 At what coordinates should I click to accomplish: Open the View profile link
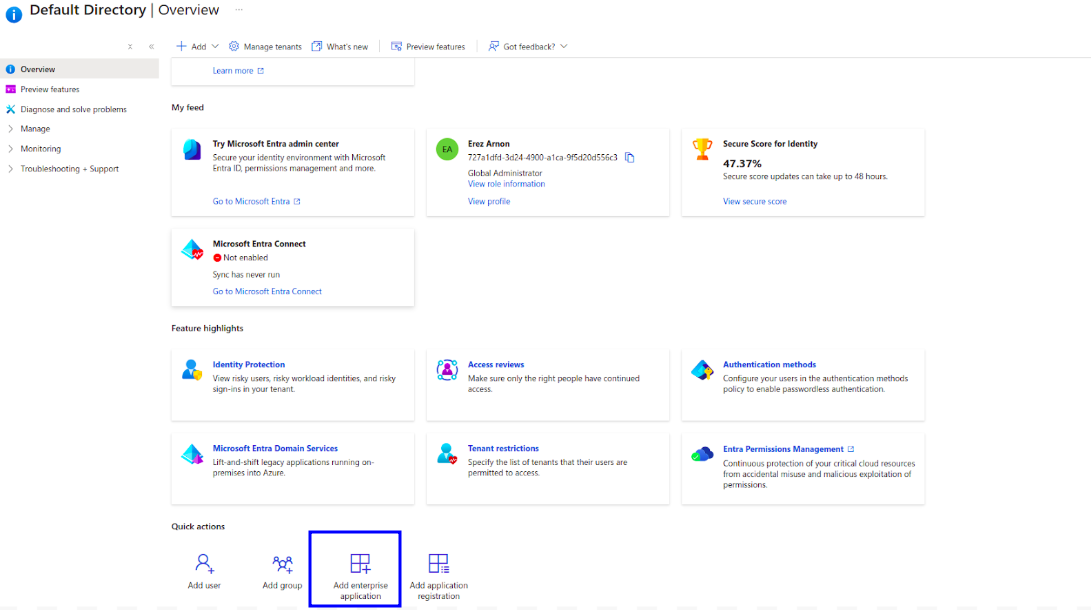[488, 201]
